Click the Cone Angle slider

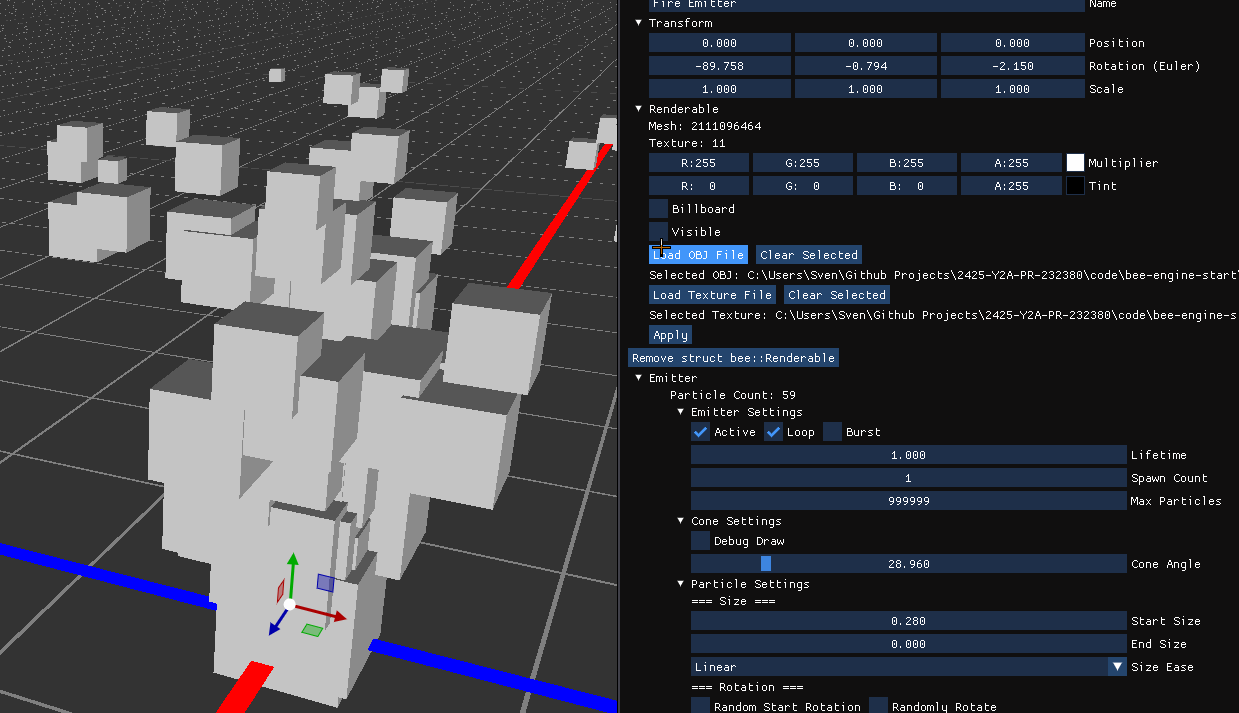[x=908, y=564]
